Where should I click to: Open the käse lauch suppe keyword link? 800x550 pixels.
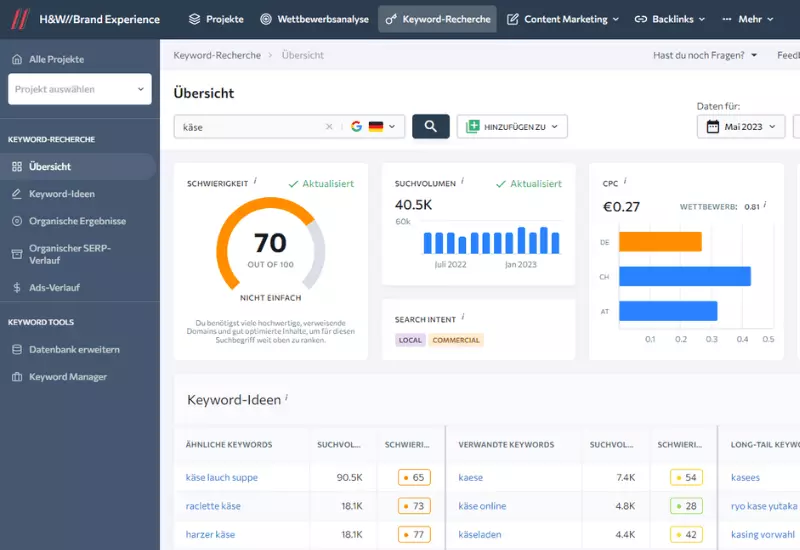[221, 478]
